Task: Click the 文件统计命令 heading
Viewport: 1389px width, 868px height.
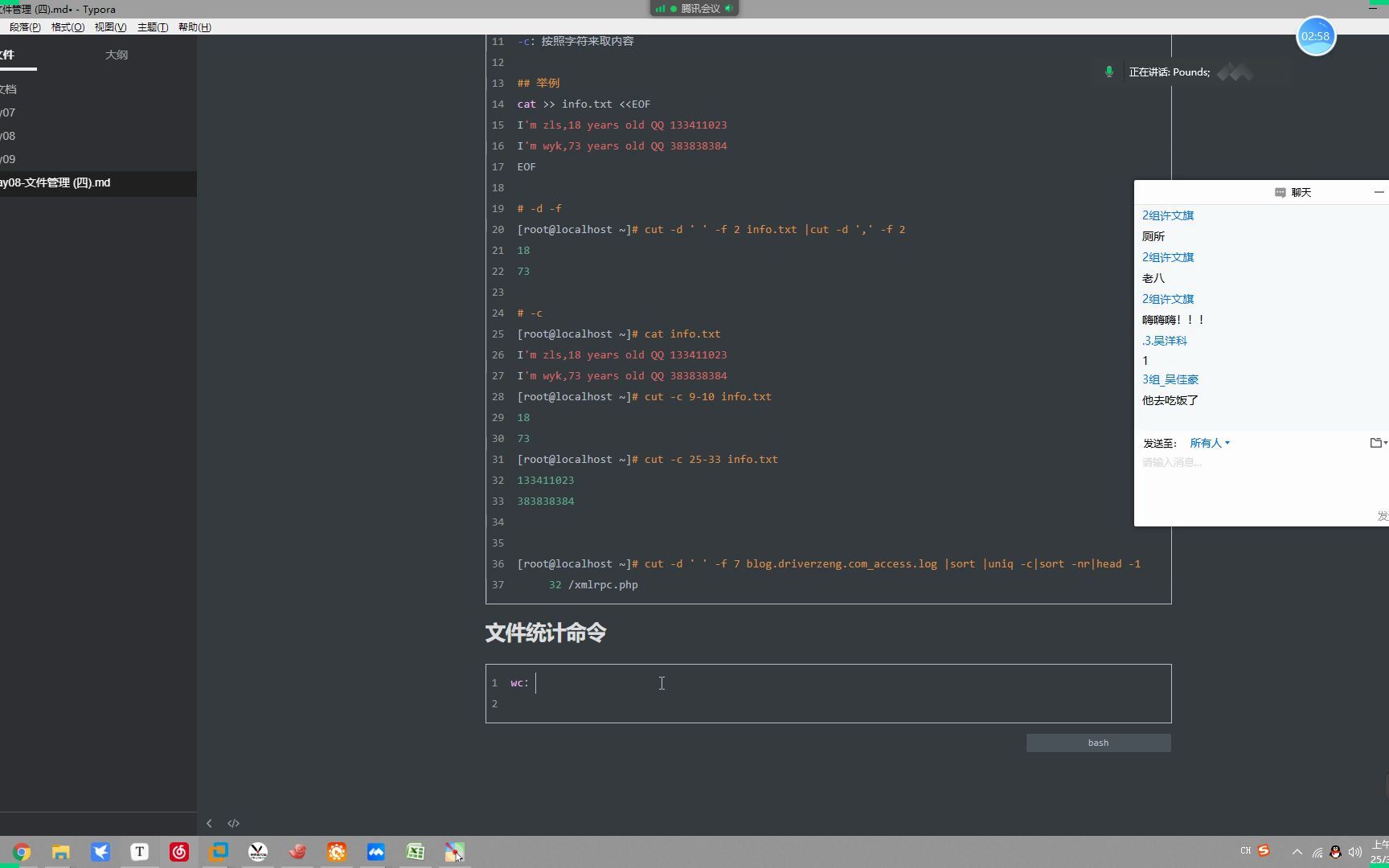Action: [x=546, y=633]
